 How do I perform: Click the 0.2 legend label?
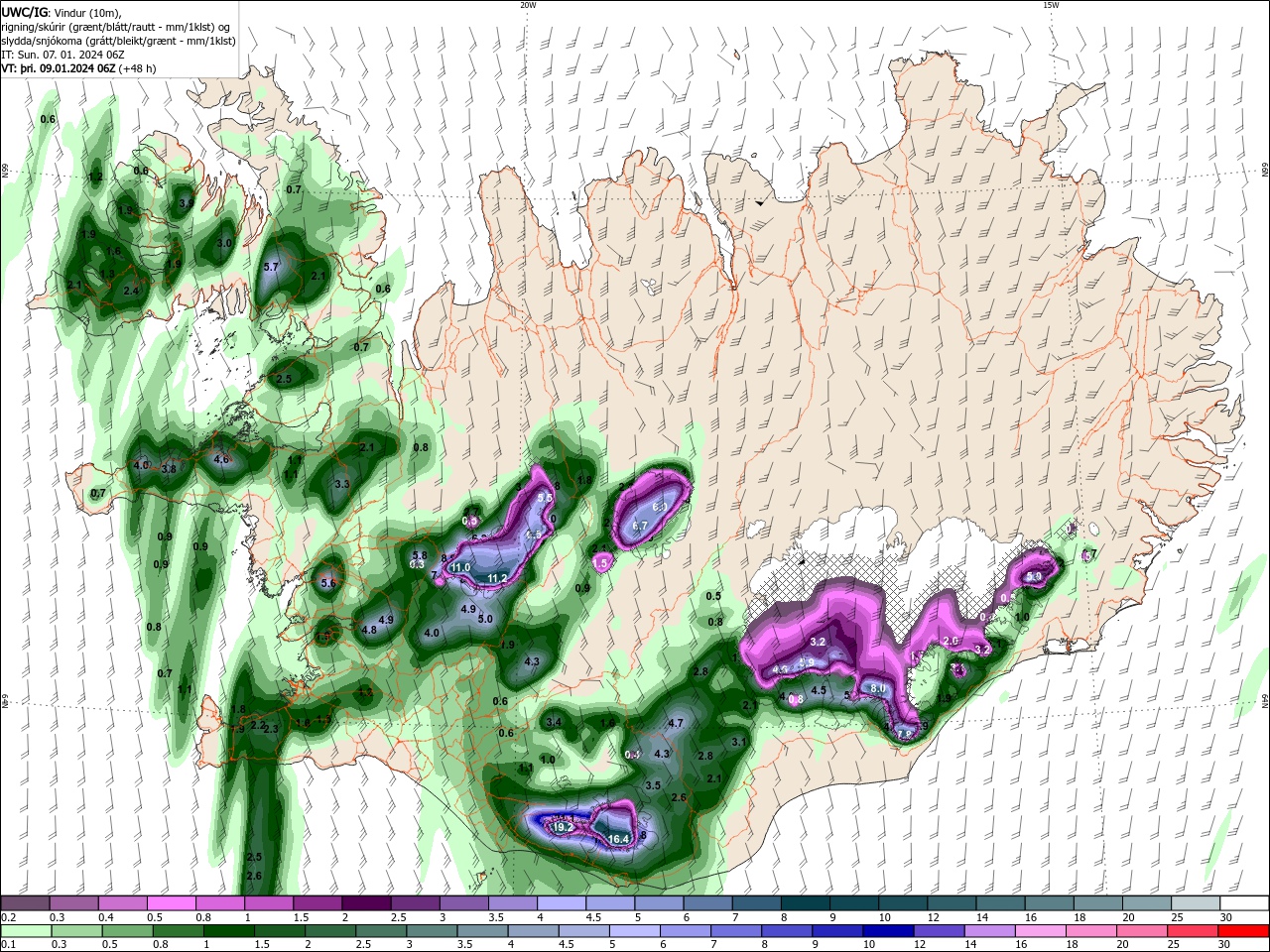[9, 917]
